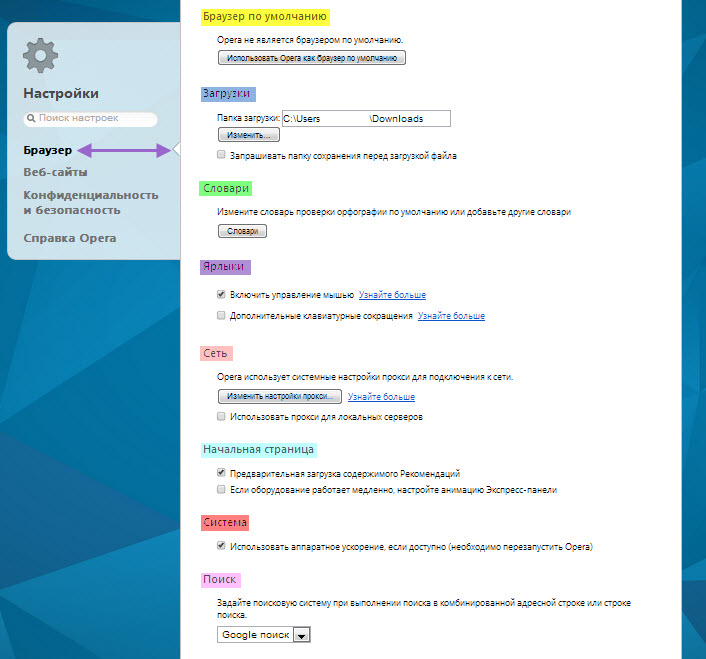Uncheck Включить управление мышью
706x659 pixels.
[x=221, y=294]
